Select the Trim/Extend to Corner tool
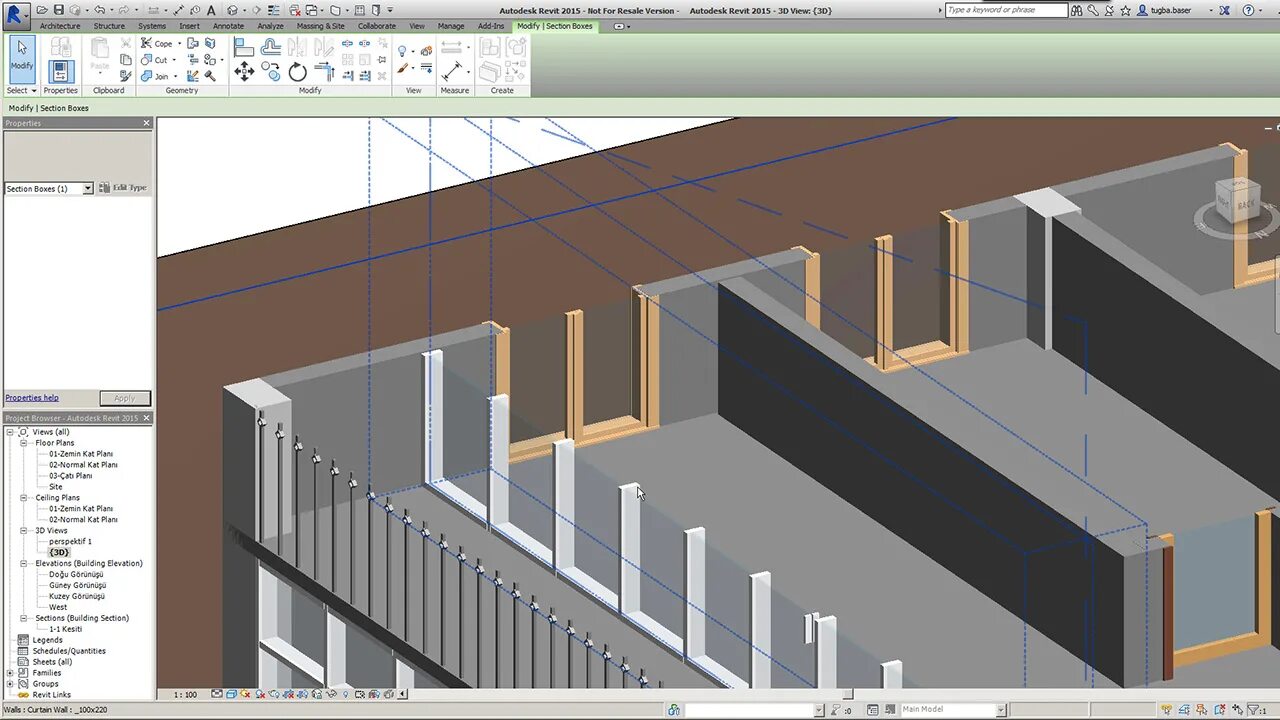Screen dimensions: 1280x720 click(324, 71)
